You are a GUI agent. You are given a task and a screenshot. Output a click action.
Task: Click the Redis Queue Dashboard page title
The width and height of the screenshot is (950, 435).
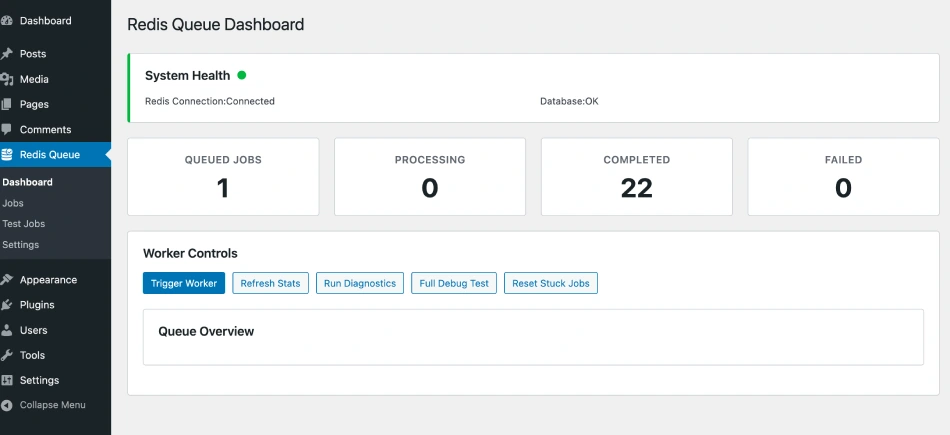tap(216, 25)
